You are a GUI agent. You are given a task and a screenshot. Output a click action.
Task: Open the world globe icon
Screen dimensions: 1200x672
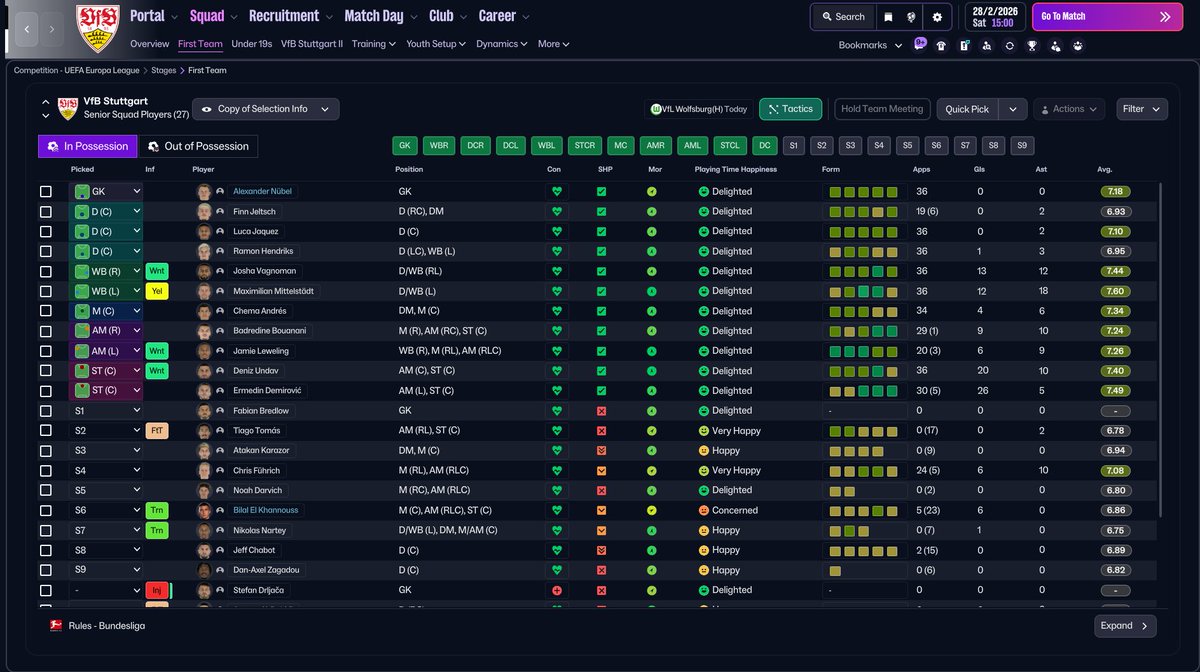[912, 17]
